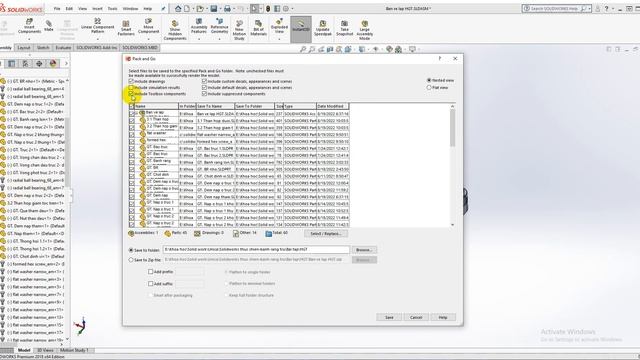Open dropdown arrow under Insert Components
Screen dimensions: 640x360
(x=29, y=39)
